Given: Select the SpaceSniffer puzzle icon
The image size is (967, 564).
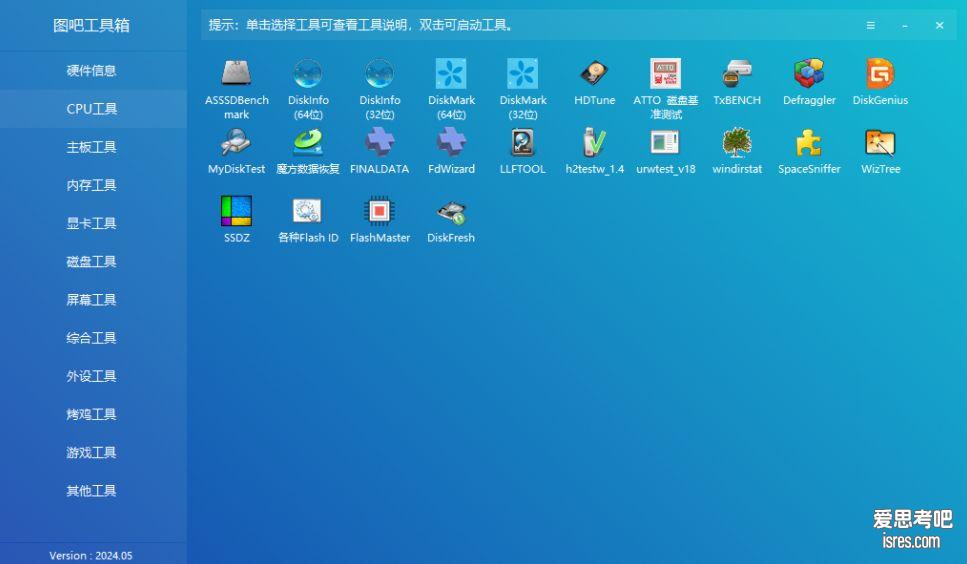Looking at the screenshot, I should click(809, 142).
